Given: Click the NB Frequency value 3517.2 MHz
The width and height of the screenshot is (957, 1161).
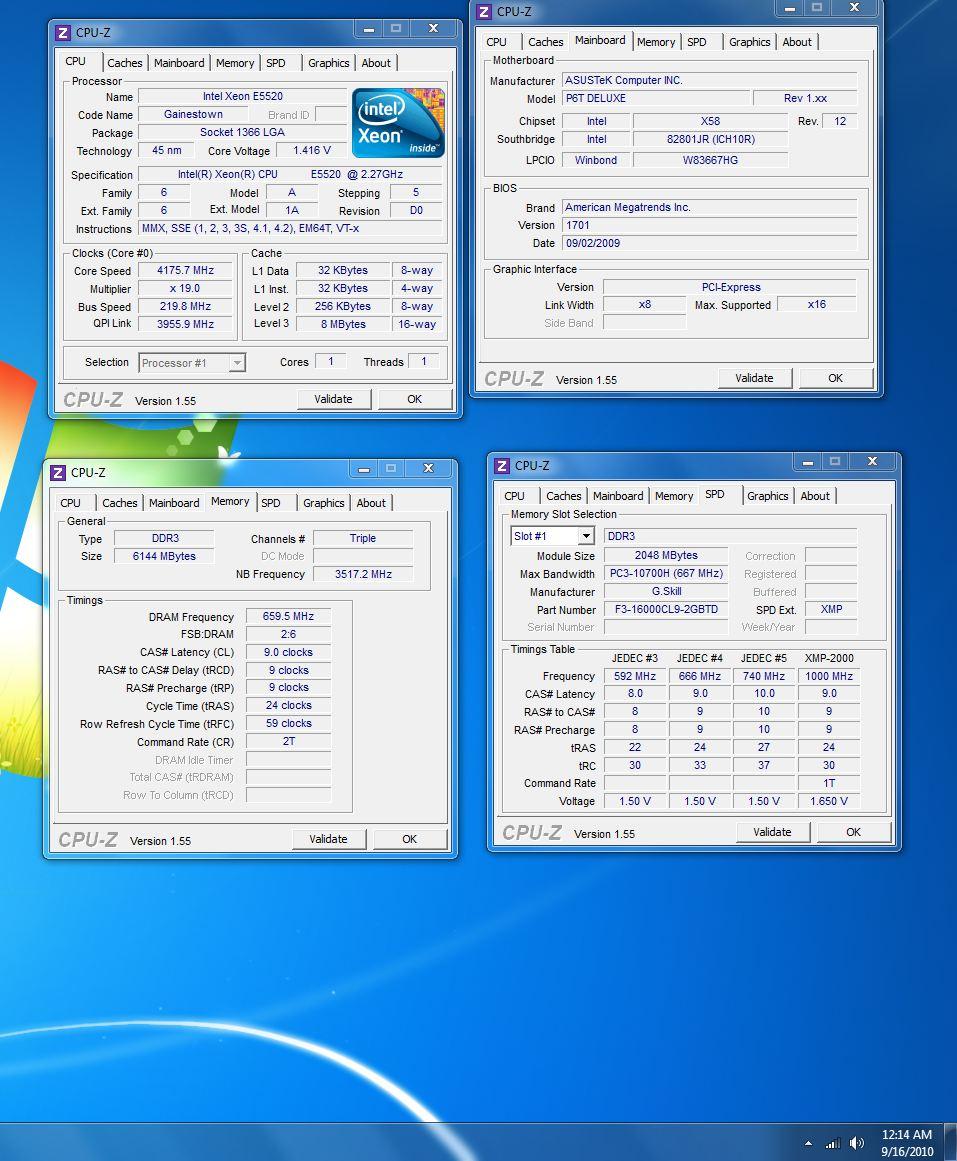Looking at the screenshot, I should pyautogui.click(x=363, y=575).
